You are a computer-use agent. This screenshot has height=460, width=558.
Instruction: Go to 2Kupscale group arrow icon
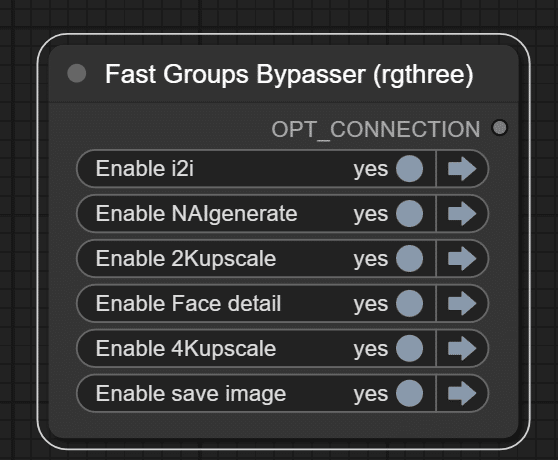462,259
